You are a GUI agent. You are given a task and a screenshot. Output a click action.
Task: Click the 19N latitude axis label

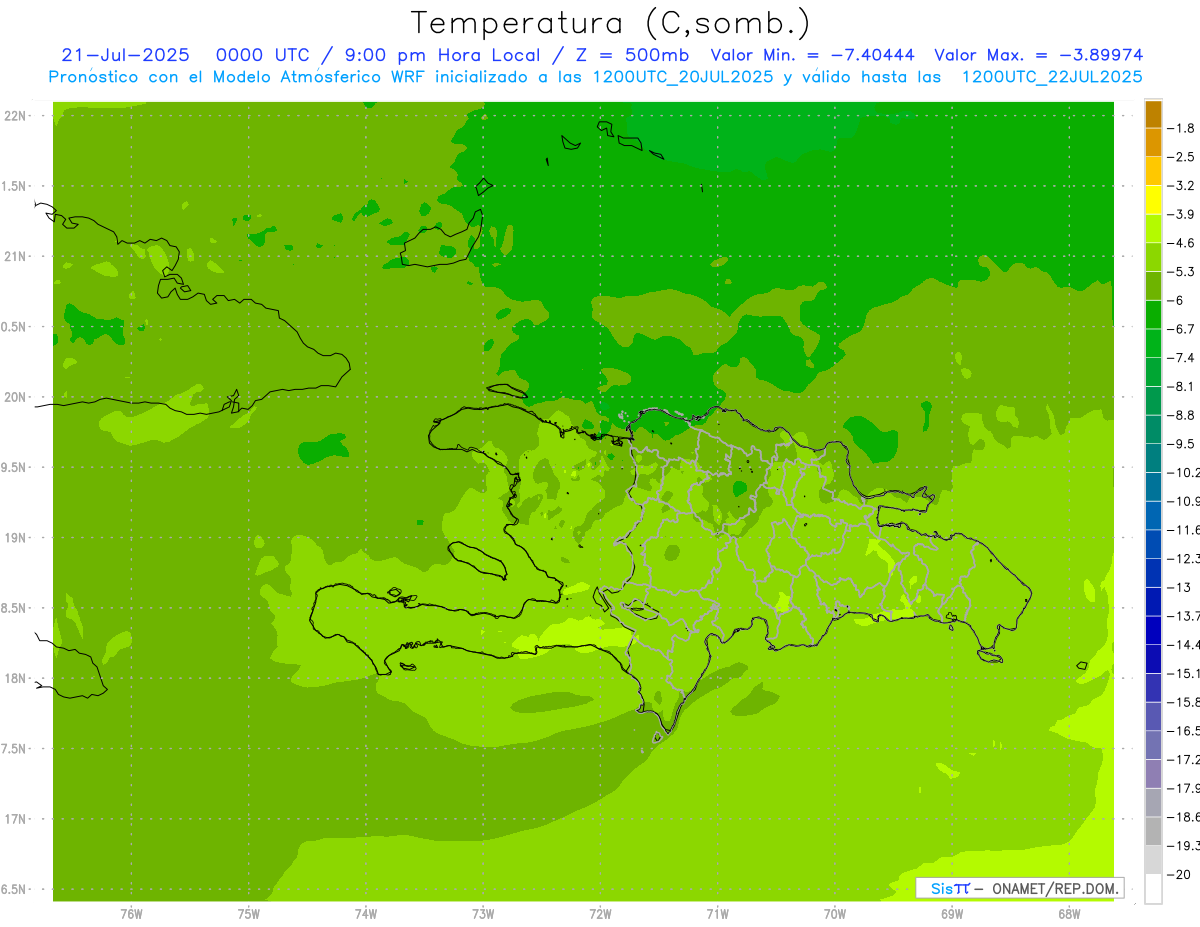tap(15, 538)
